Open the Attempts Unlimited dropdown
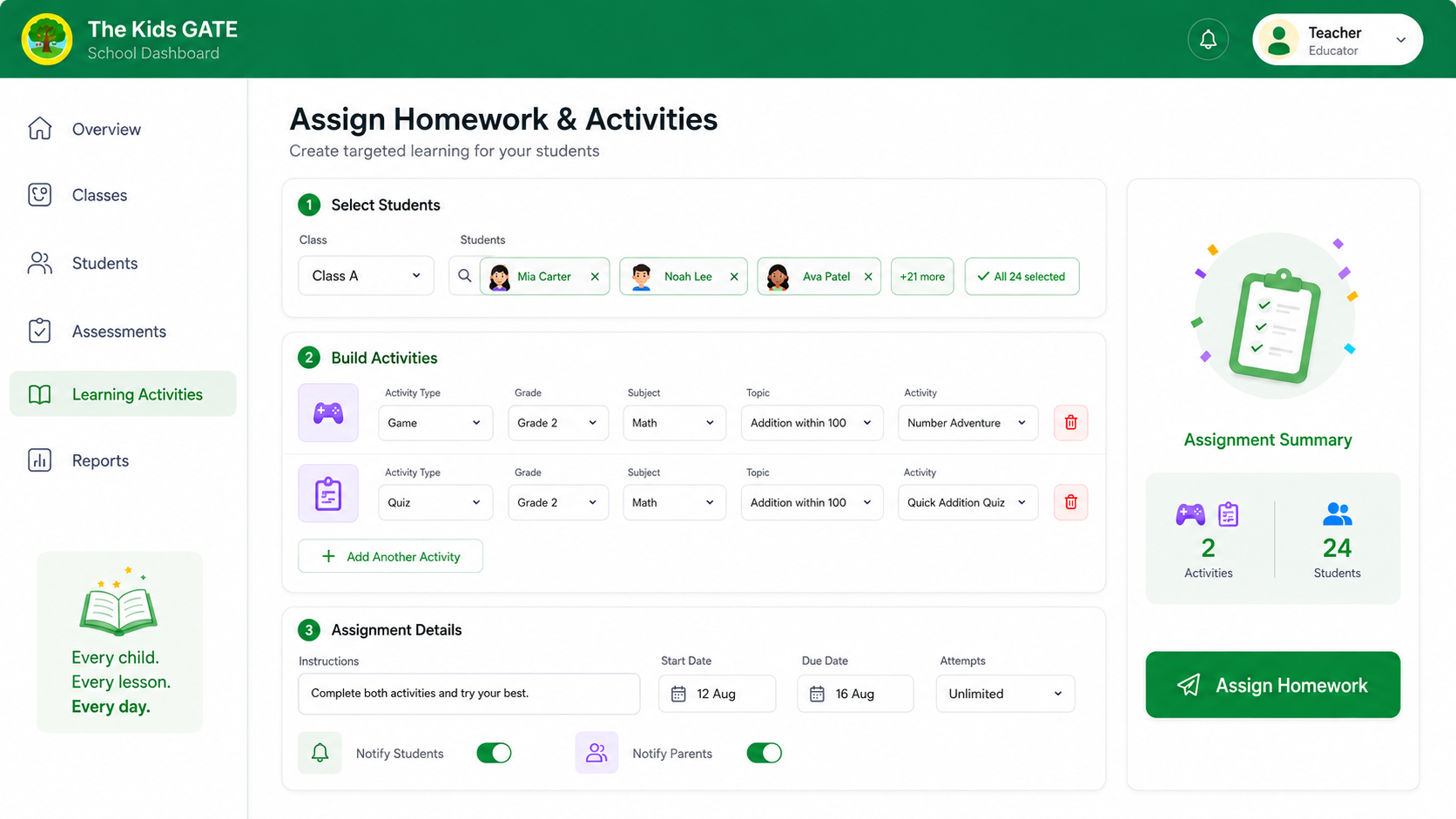1456x819 pixels. tap(1005, 694)
